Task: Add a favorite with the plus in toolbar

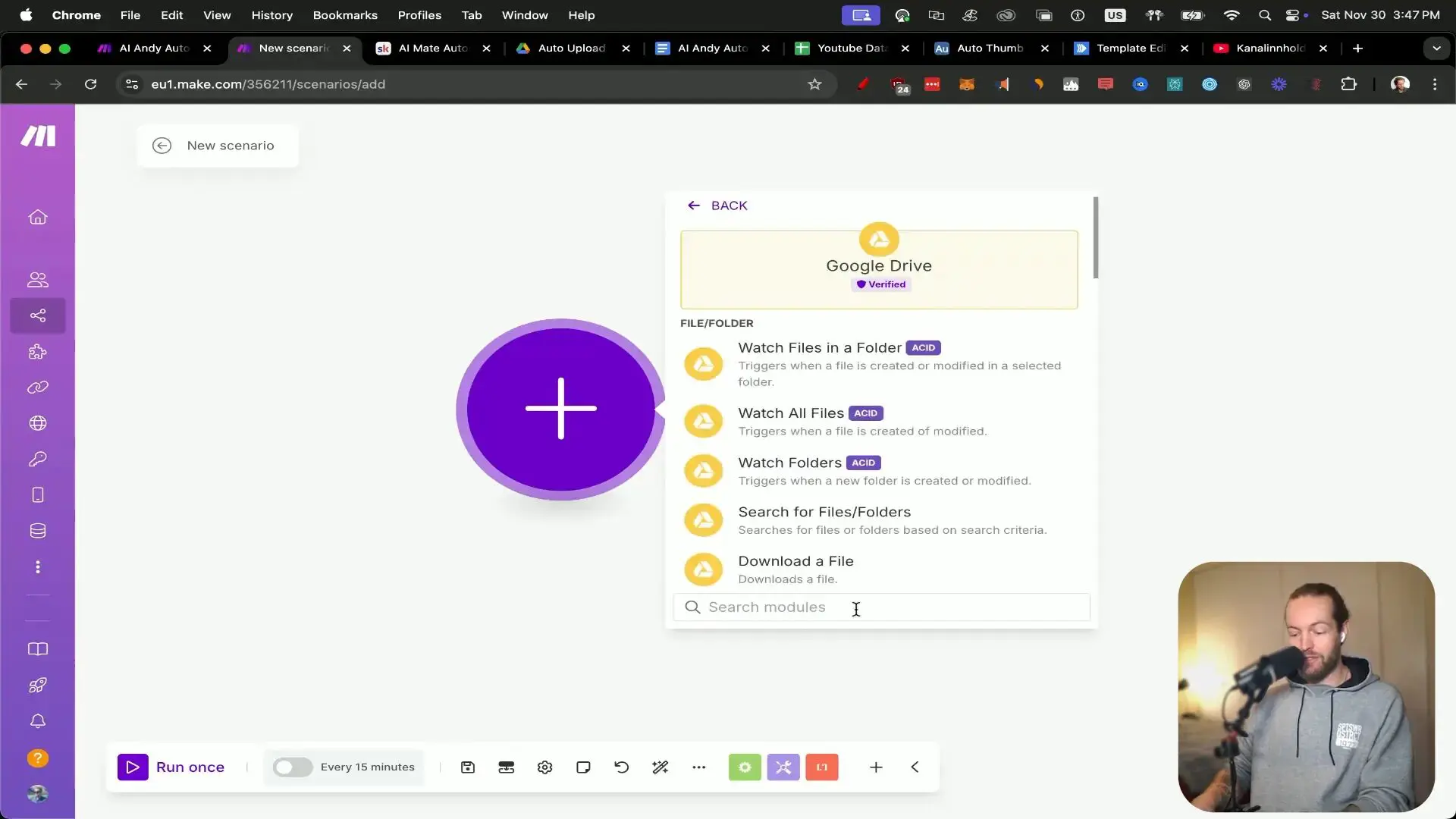Action: 876,767
